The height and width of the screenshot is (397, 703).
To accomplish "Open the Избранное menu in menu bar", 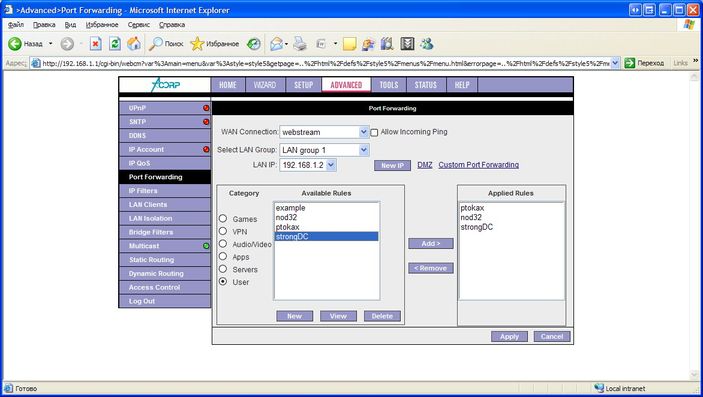I will 102,25.
